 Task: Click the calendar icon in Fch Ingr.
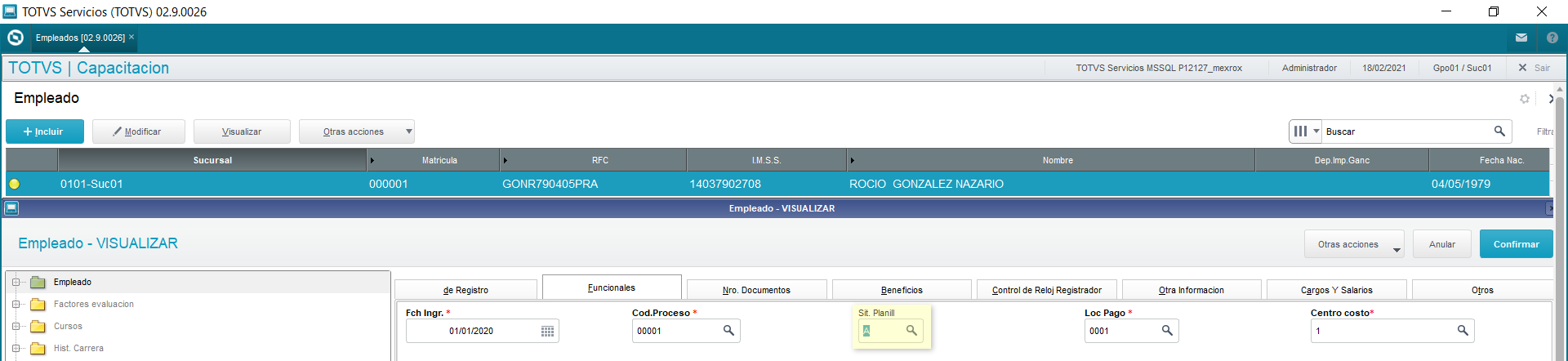pos(547,331)
